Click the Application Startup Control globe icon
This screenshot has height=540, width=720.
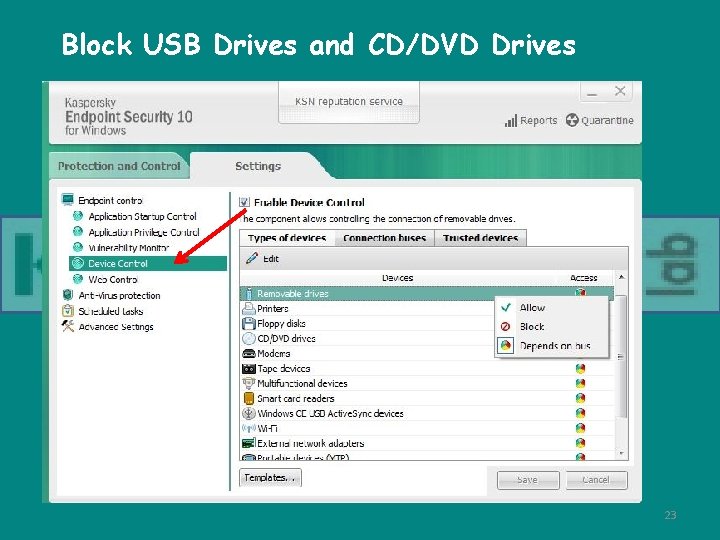click(x=78, y=216)
